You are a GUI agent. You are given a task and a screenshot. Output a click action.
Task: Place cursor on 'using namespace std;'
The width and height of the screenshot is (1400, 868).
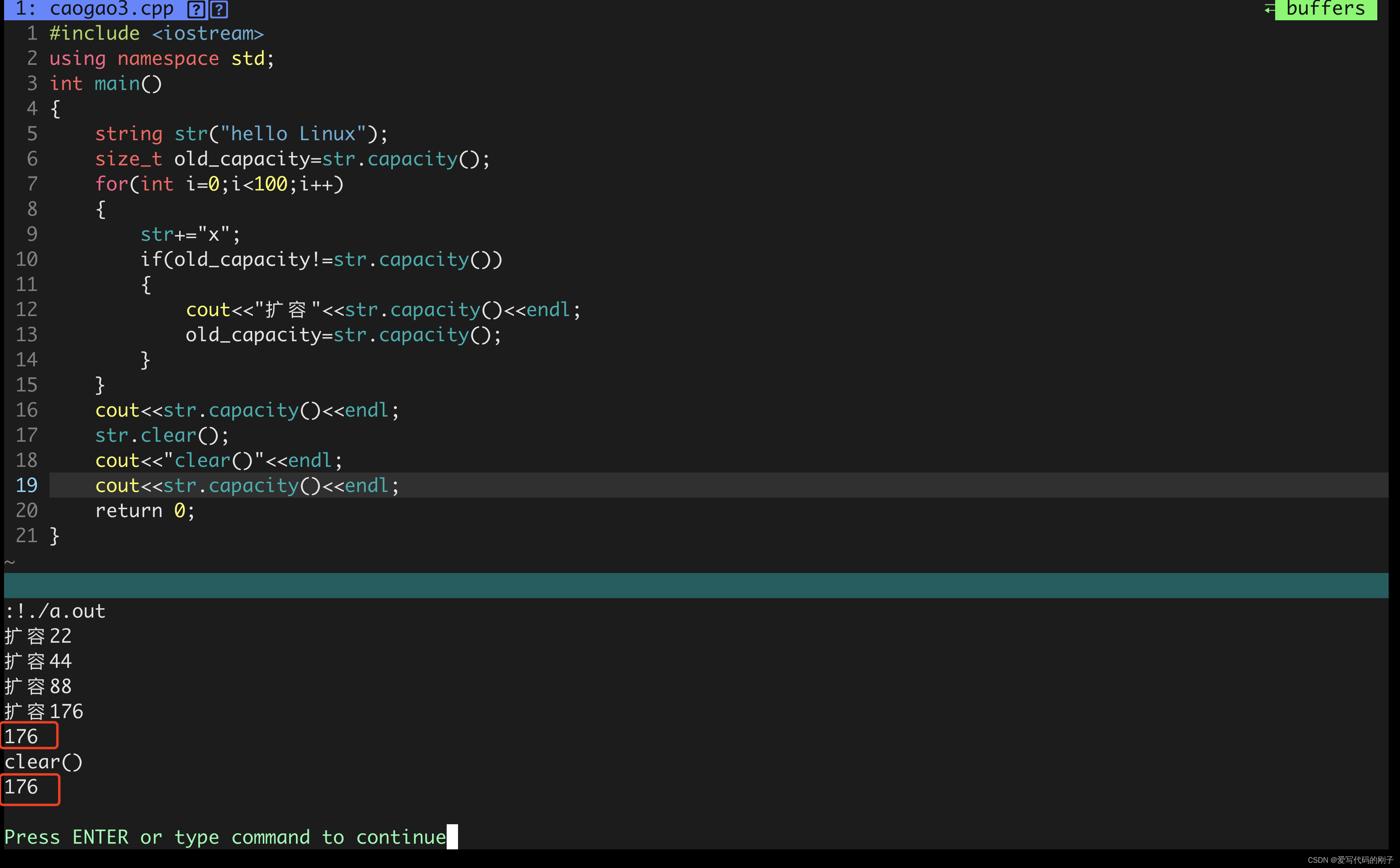(162, 59)
